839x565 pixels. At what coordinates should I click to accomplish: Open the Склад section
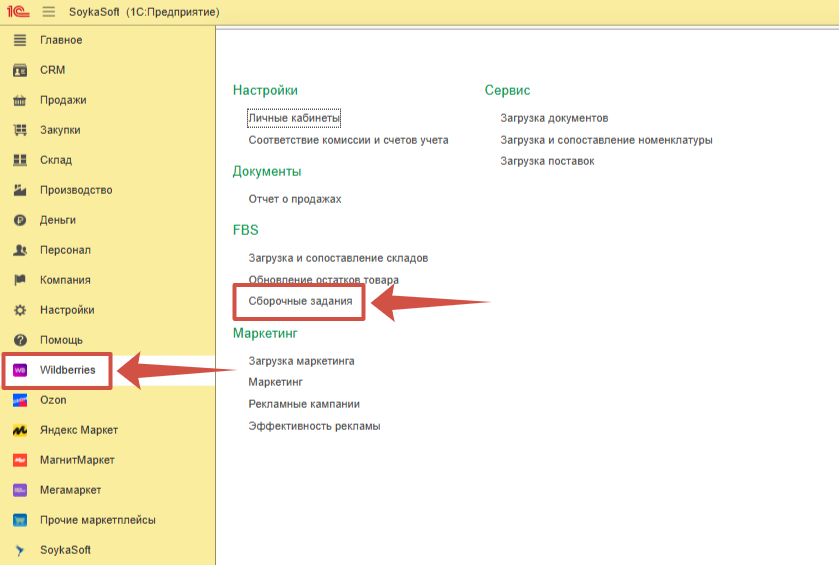56,160
